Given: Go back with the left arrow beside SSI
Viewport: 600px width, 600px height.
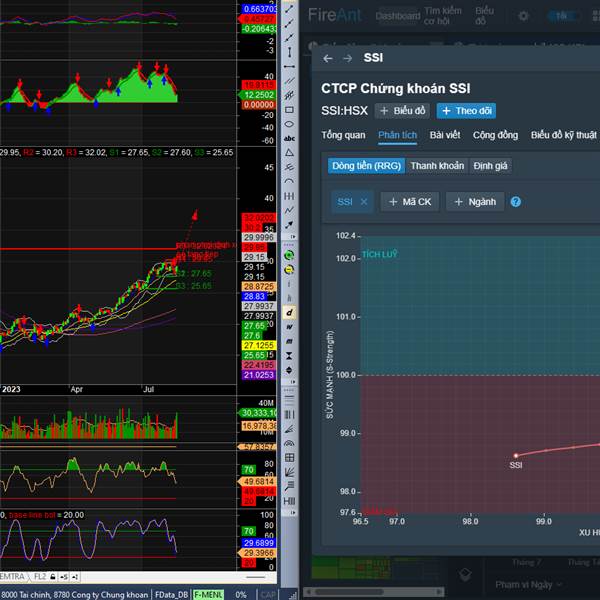Looking at the screenshot, I should [328, 58].
